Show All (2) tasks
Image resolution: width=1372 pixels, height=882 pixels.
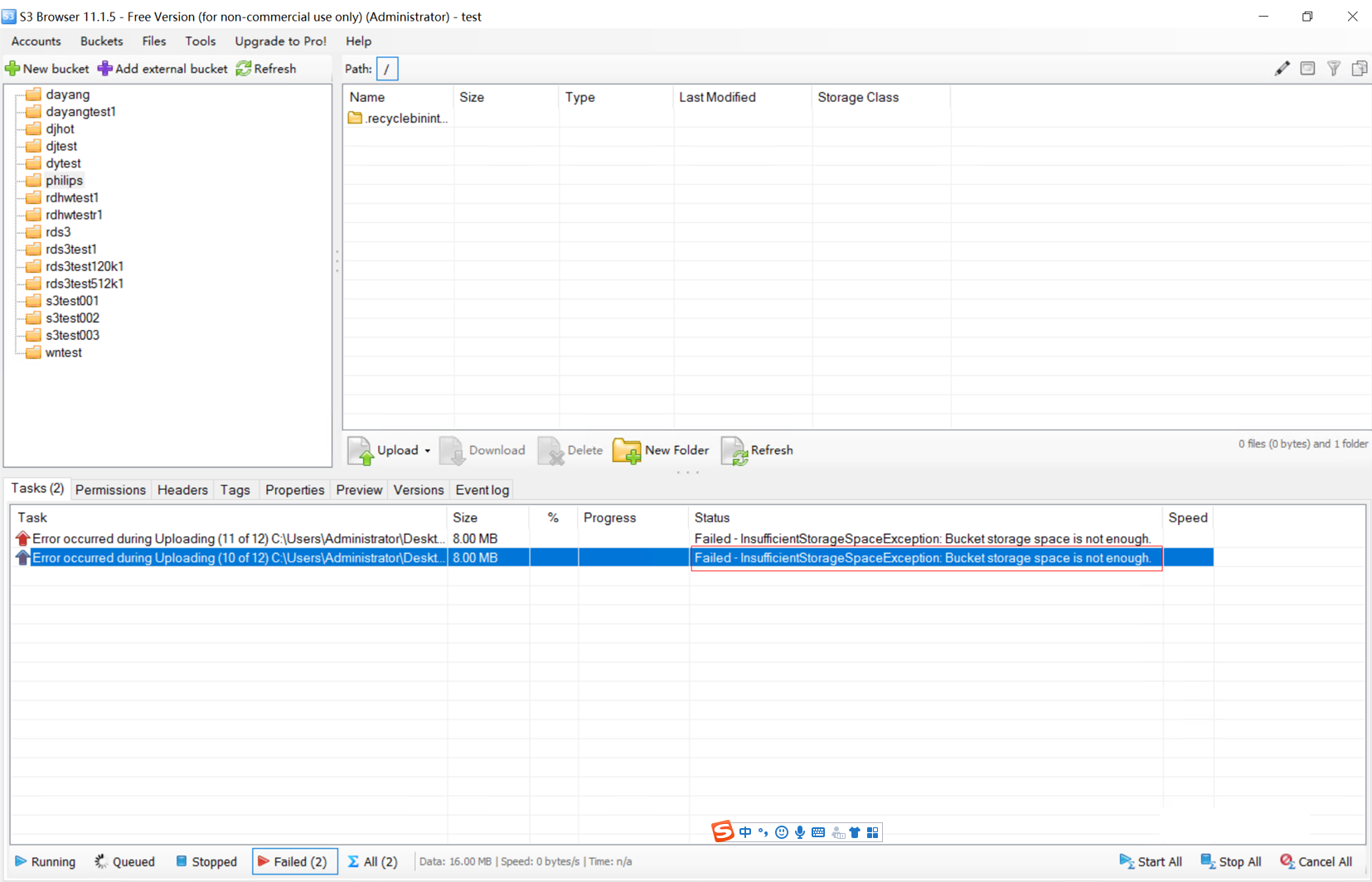372,862
